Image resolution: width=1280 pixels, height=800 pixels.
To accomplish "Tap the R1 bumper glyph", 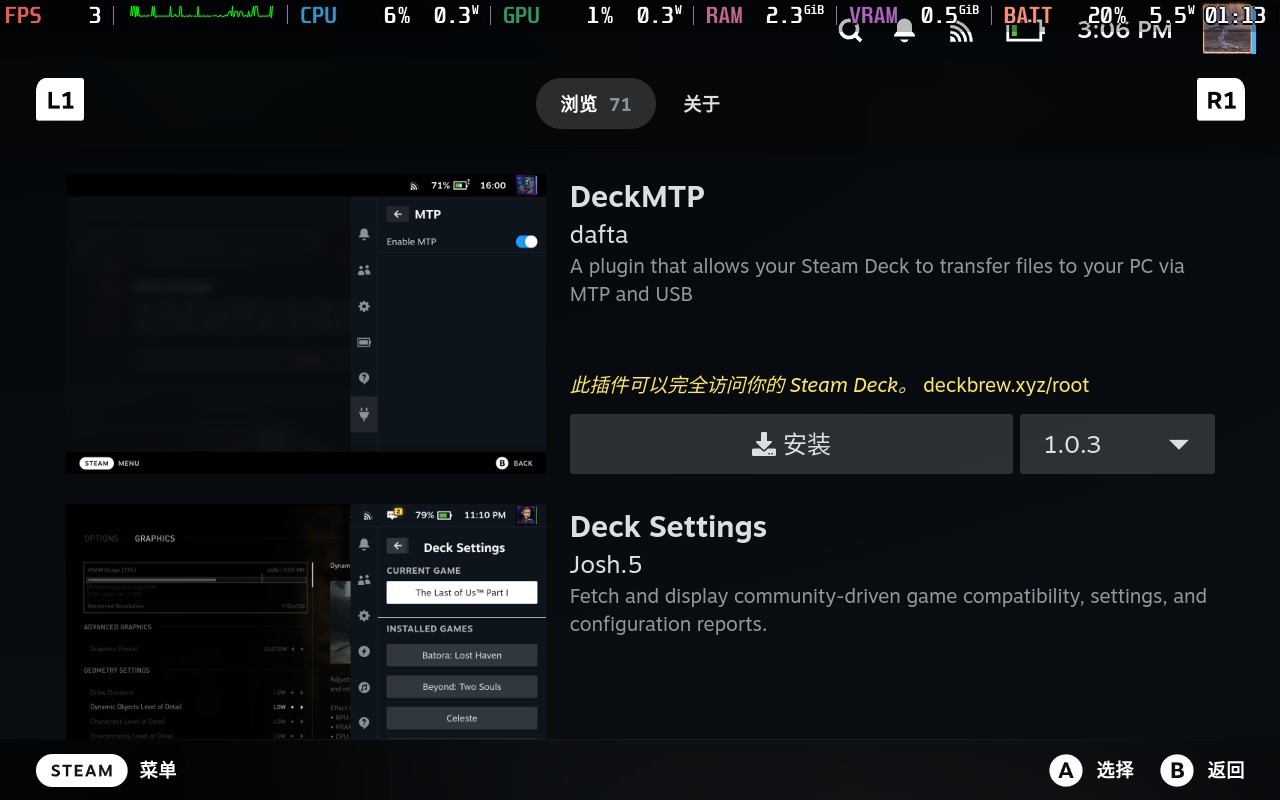I will click(1221, 100).
